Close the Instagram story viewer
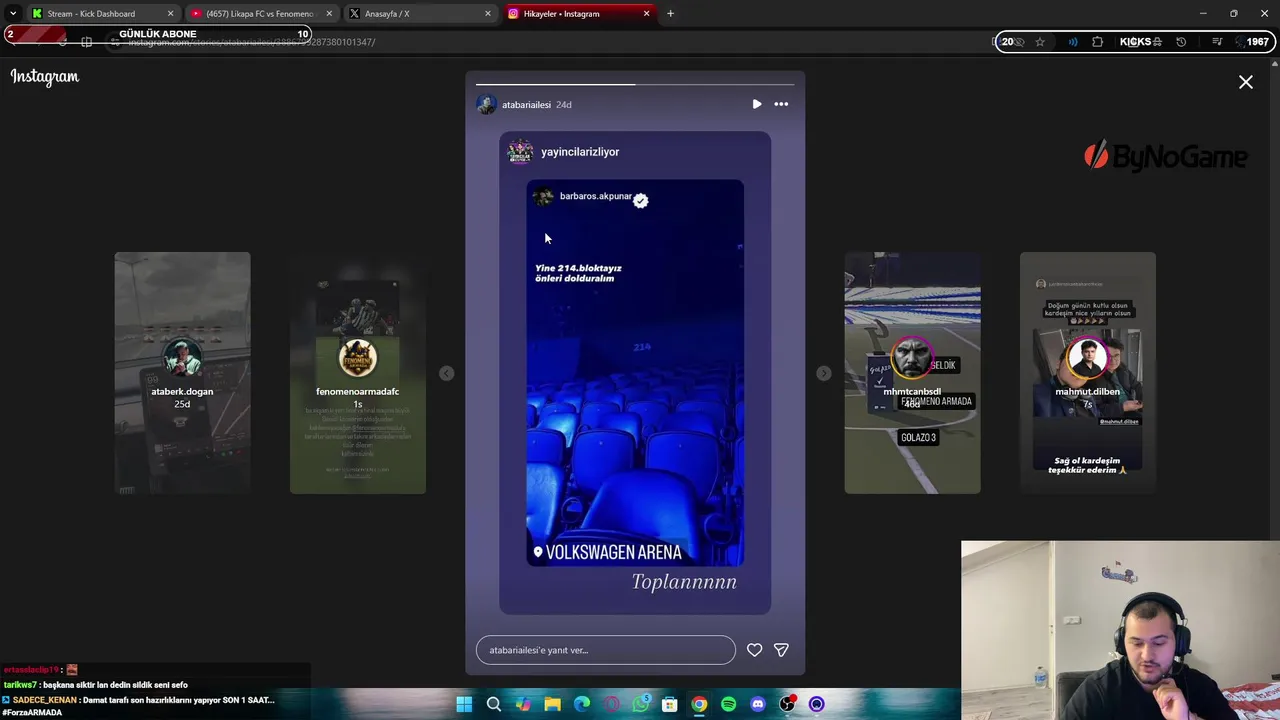Viewport: 1280px width, 720px height. [1245, 82]
